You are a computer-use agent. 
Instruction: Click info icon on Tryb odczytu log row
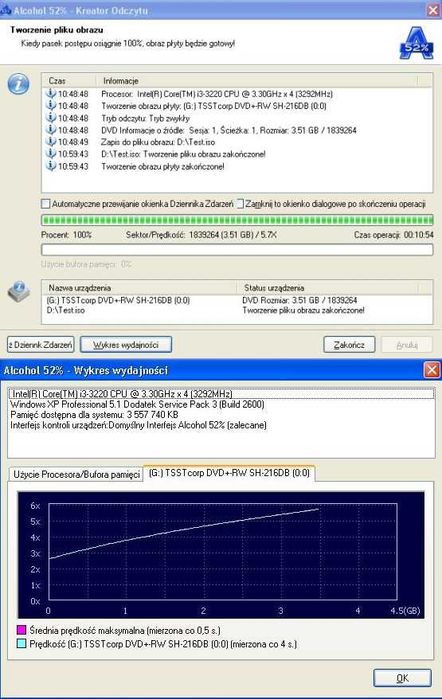[x=51, y=118]
